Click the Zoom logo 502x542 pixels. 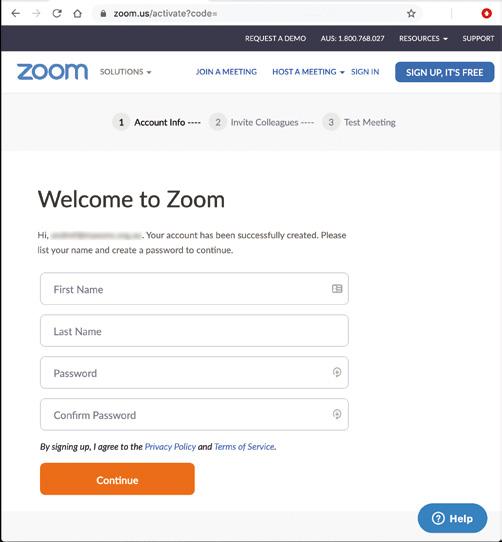point(52,72)
